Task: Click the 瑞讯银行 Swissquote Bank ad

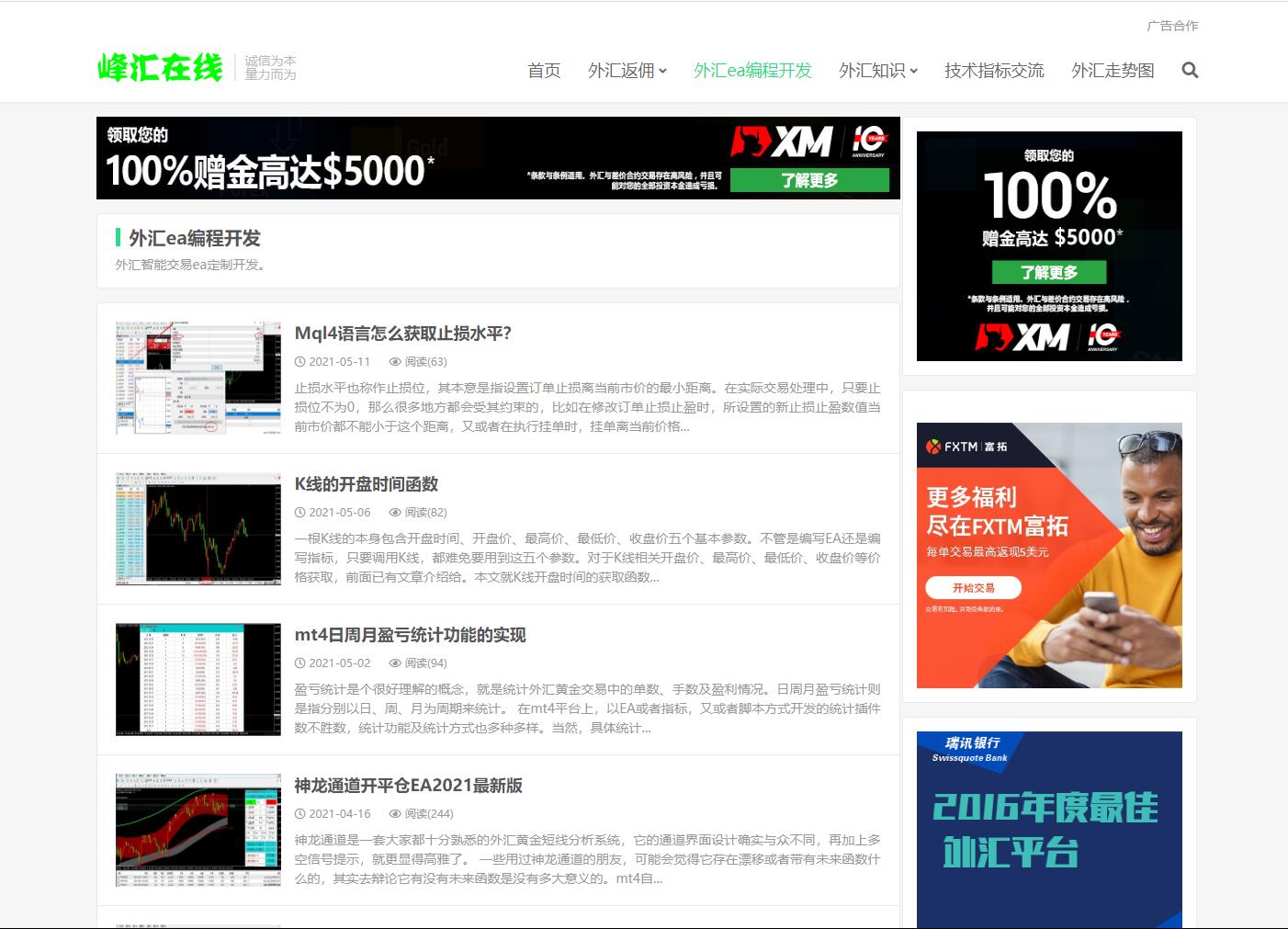Action: tap(1049, 830)
